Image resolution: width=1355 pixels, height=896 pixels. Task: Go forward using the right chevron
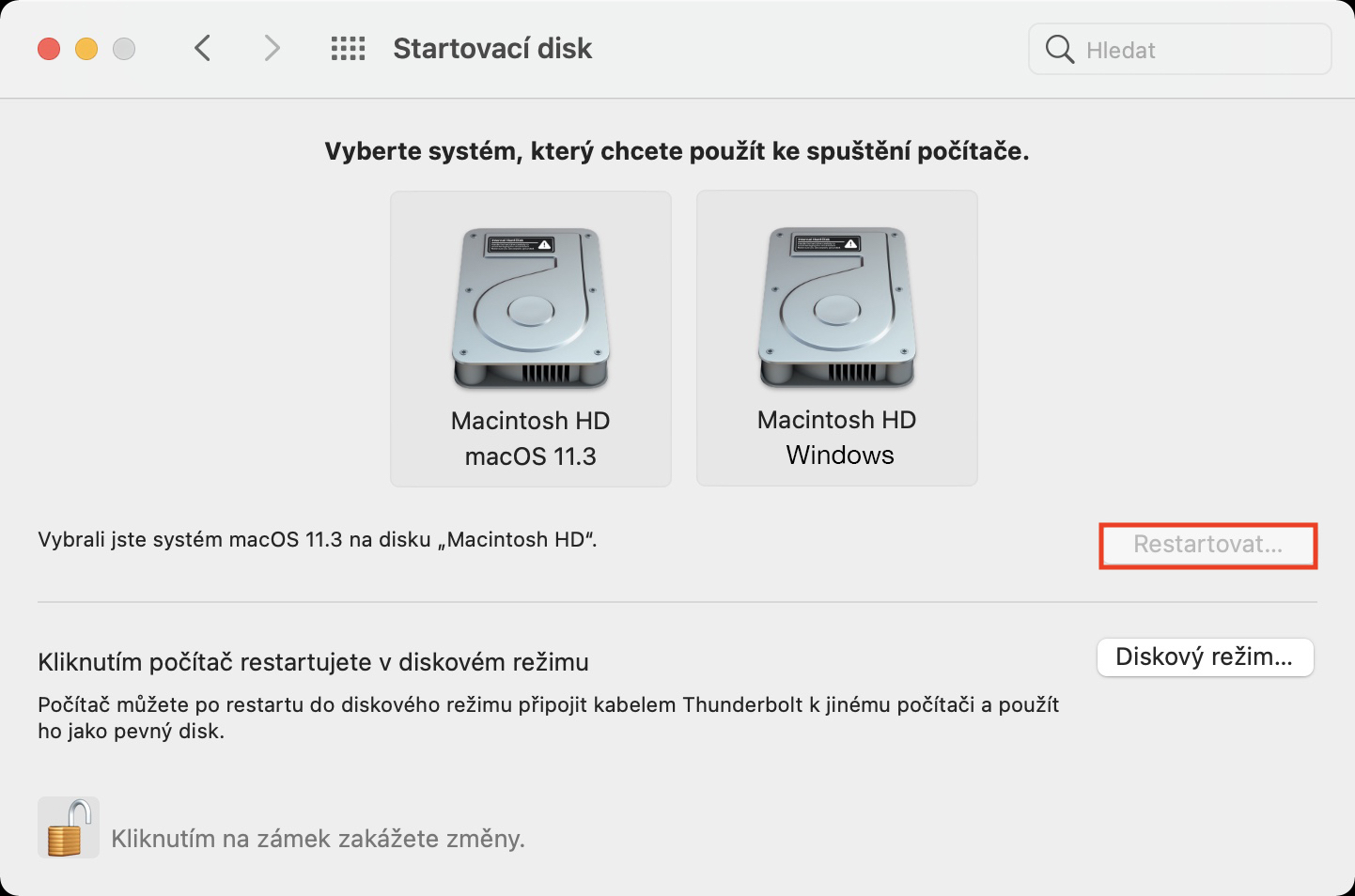tap(272, 48)
